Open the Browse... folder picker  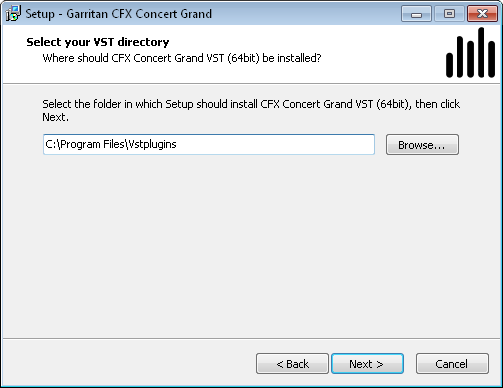pyautogui.click(x=422, y=145)
